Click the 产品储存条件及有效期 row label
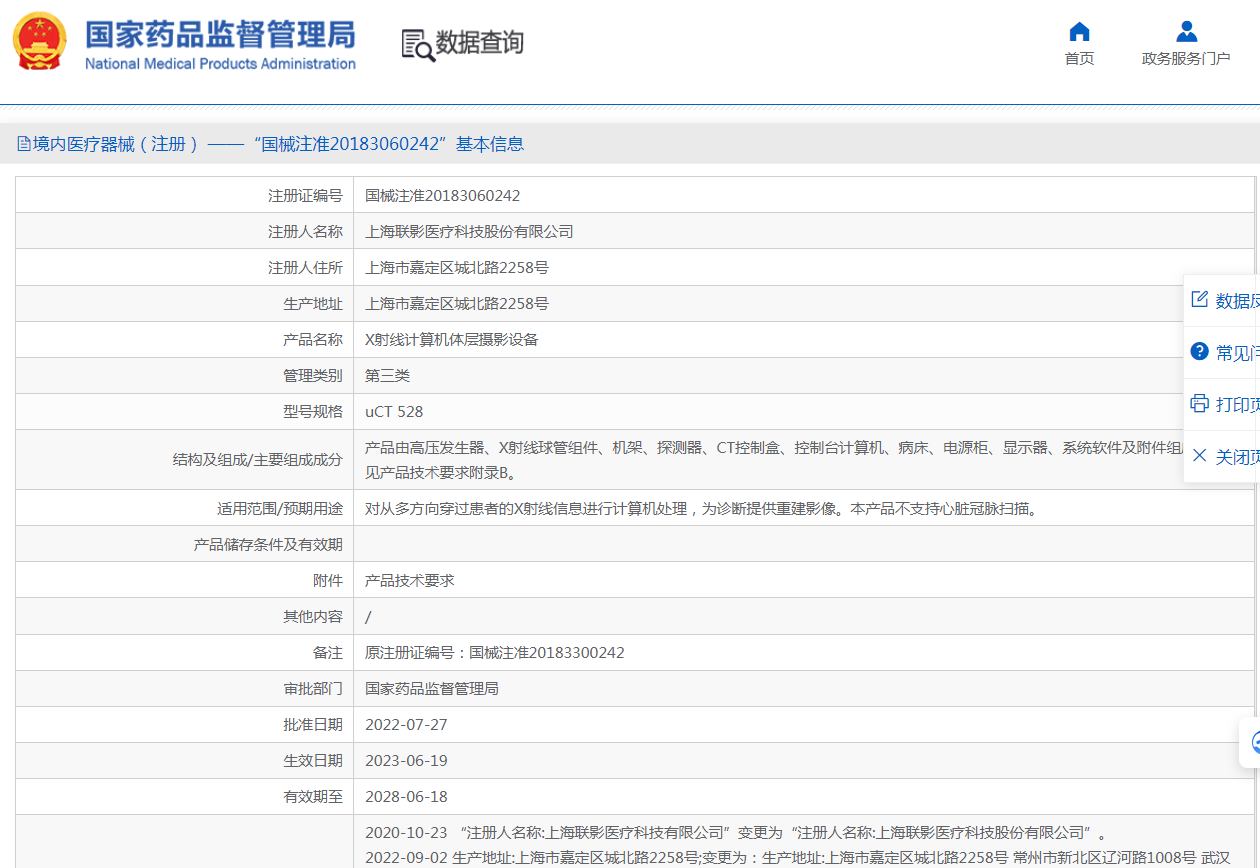The image size is (1260, 868). tap(268, 545)
